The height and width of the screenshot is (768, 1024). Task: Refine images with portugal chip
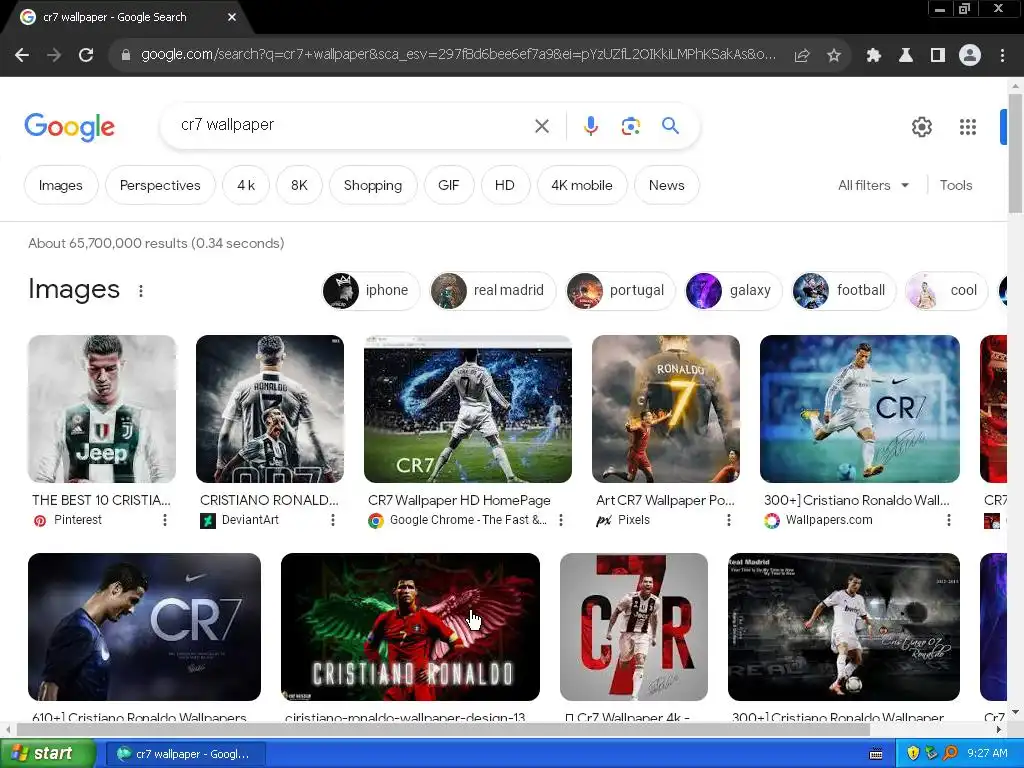(x=620, y=291)
